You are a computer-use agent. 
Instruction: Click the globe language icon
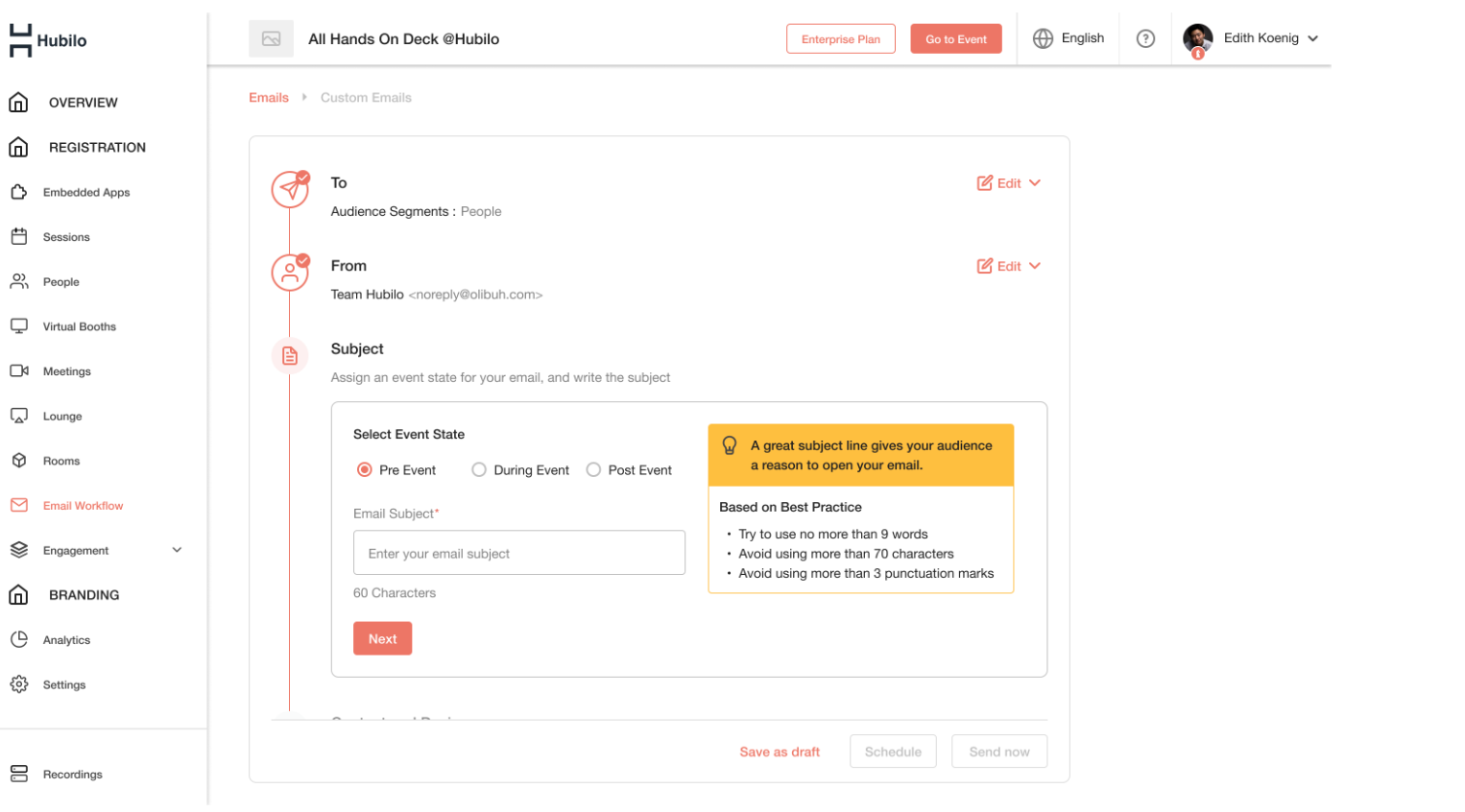(x=1043, y=38)
